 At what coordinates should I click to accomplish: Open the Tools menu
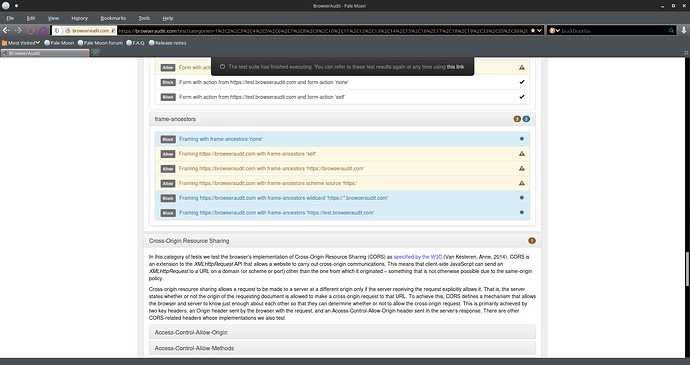pos(144,18)
